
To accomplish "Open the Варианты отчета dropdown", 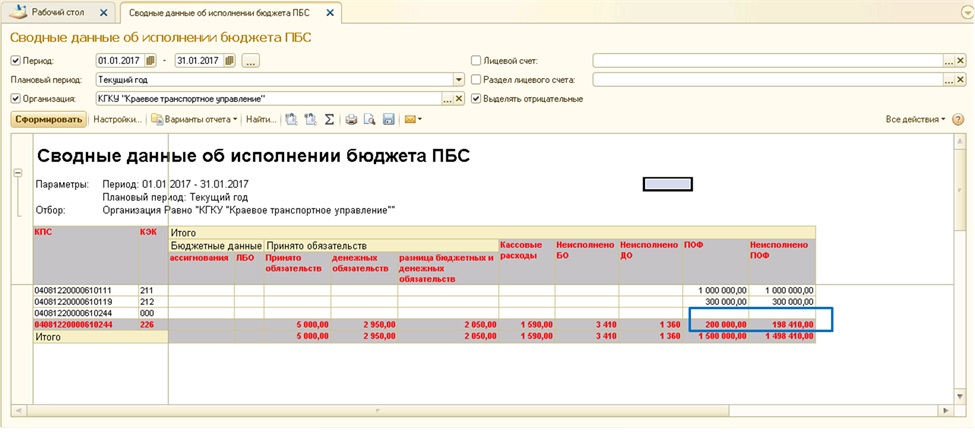I will click(197, 119).
